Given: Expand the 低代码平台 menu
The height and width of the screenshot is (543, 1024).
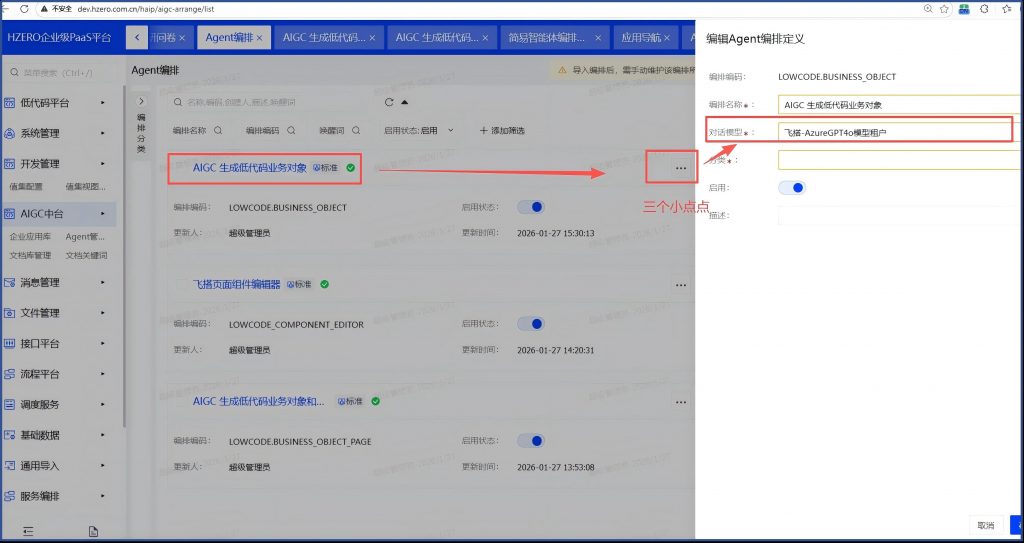Looking at the screenshot, I should [x=60, y=102].
